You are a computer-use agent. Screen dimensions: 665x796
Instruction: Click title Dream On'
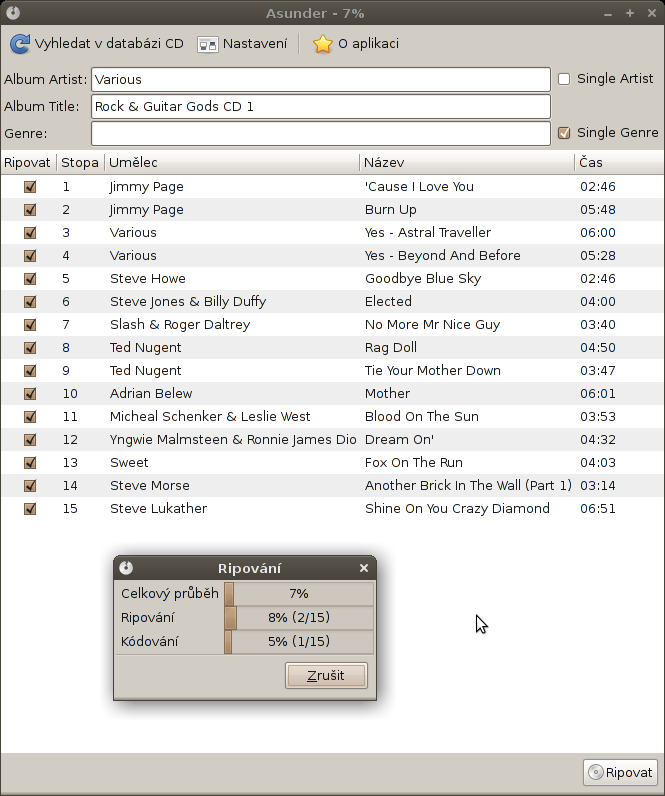(x=399, y=440)
